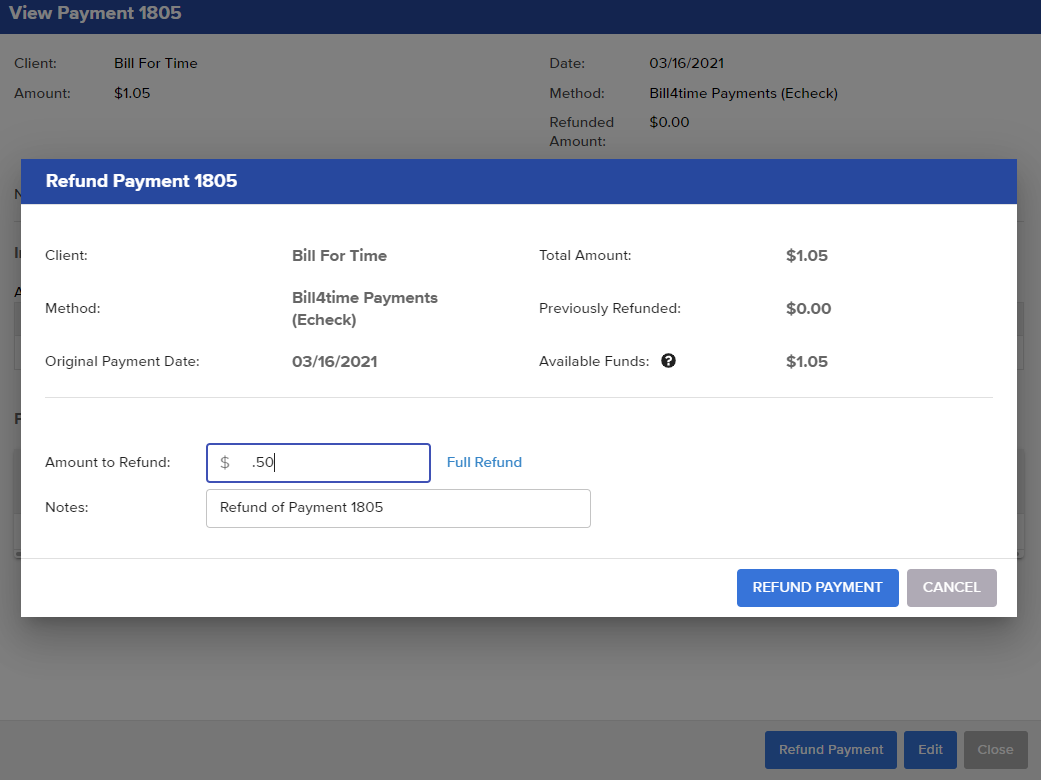
Task: Click the Available Funds label
Action: (594, 361)
